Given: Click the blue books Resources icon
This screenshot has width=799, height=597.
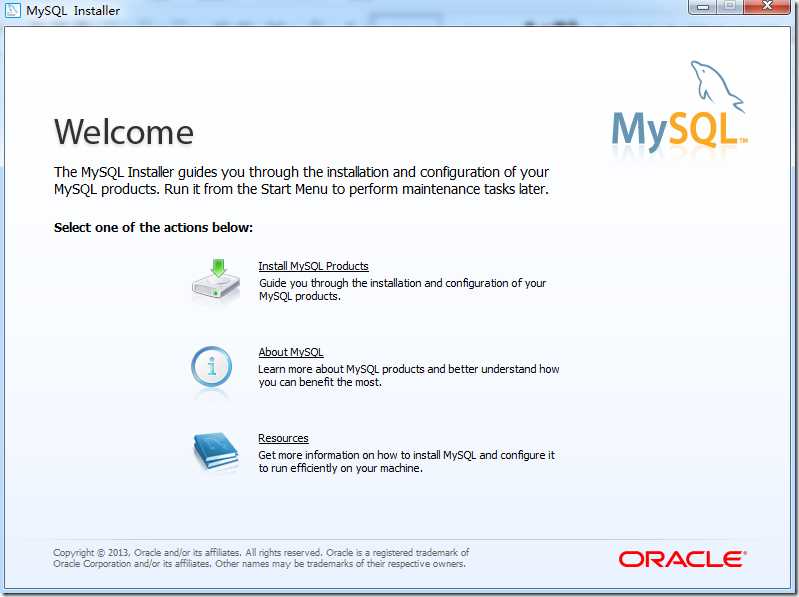Looking at the screenshot, I should (216, 451).
